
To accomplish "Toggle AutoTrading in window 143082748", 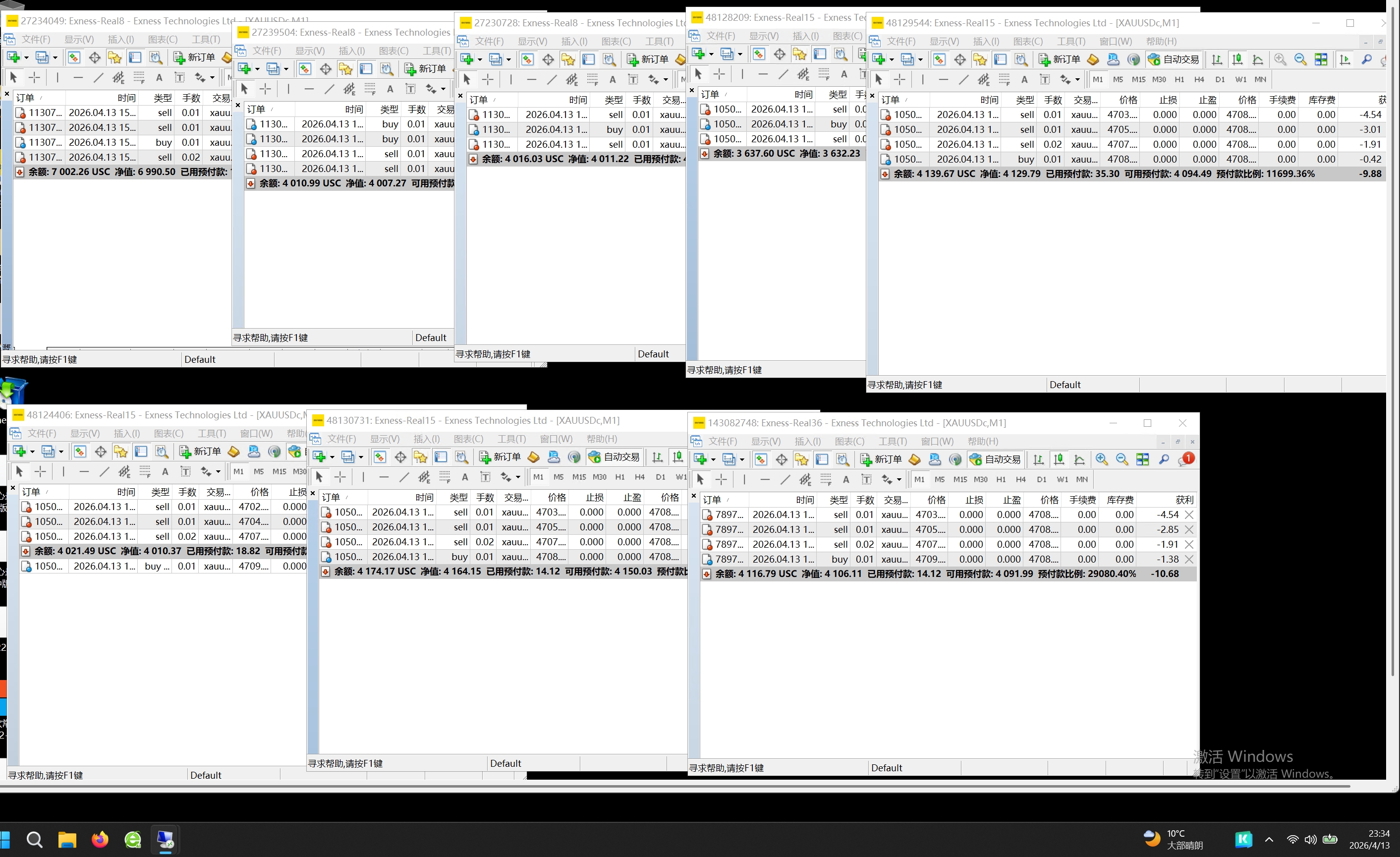I will pyautogui.click(x=997, y=459).
